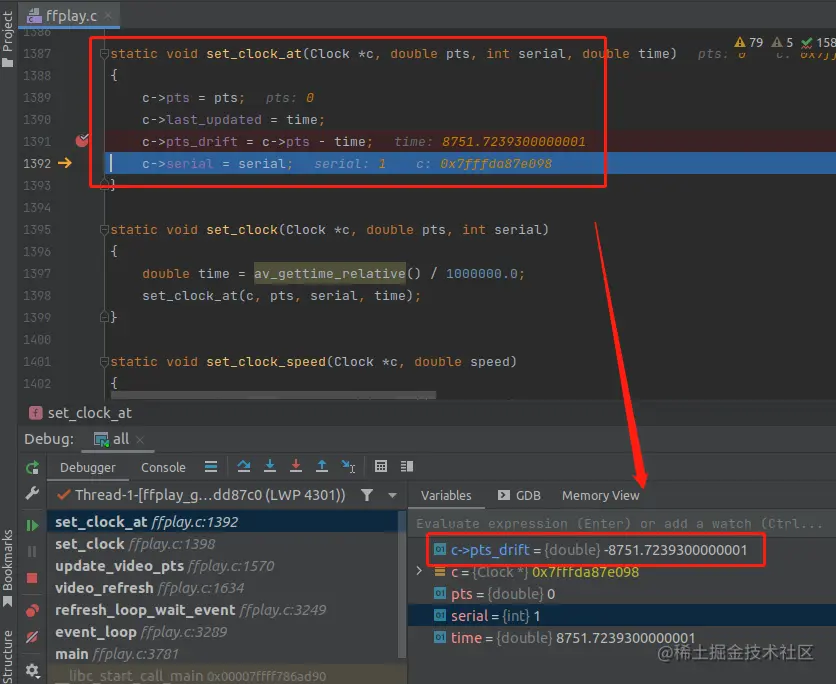Pause the program

click(33, 551)
